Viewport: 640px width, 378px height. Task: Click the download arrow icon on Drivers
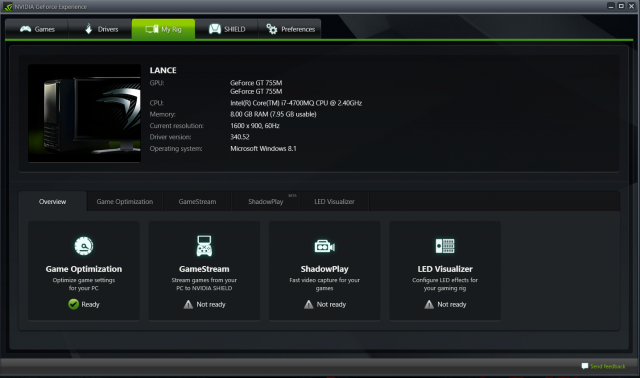pyautogui.click(x=89, y=29)
